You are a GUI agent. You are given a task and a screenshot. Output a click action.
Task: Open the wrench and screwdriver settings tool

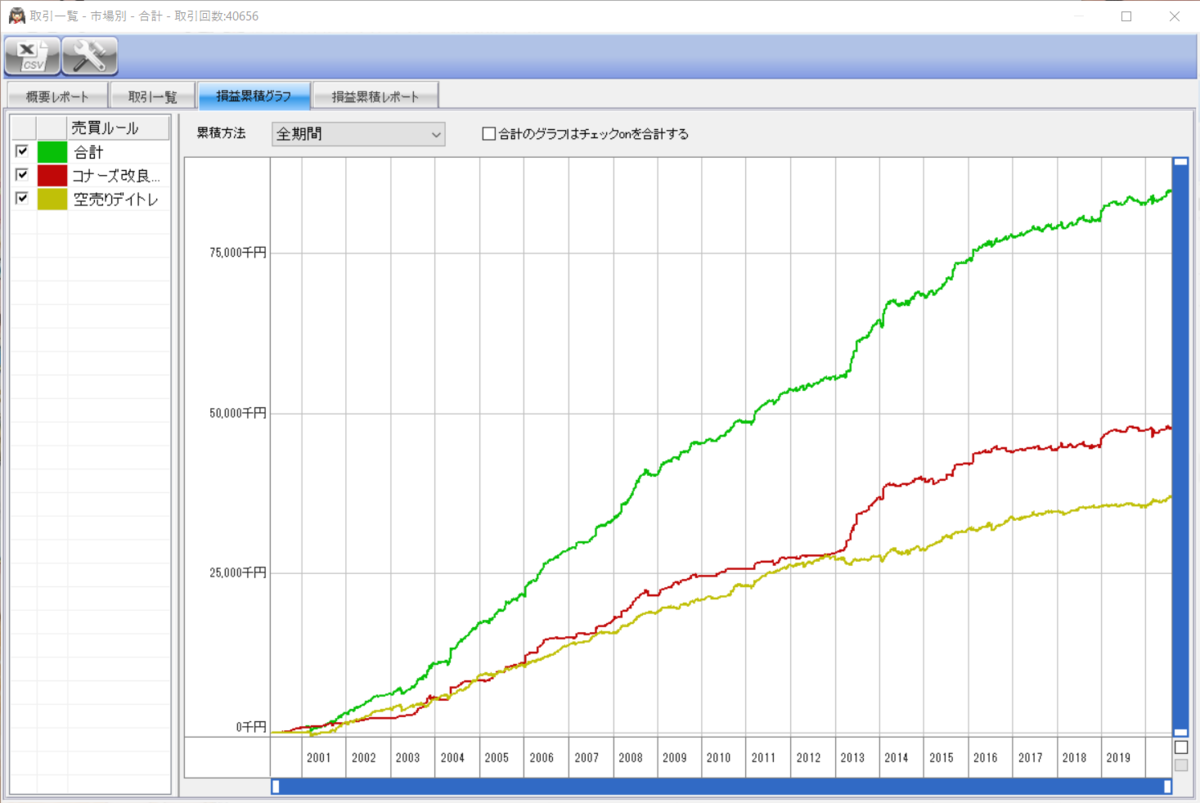pyautogui.click(x=90, y=56)
